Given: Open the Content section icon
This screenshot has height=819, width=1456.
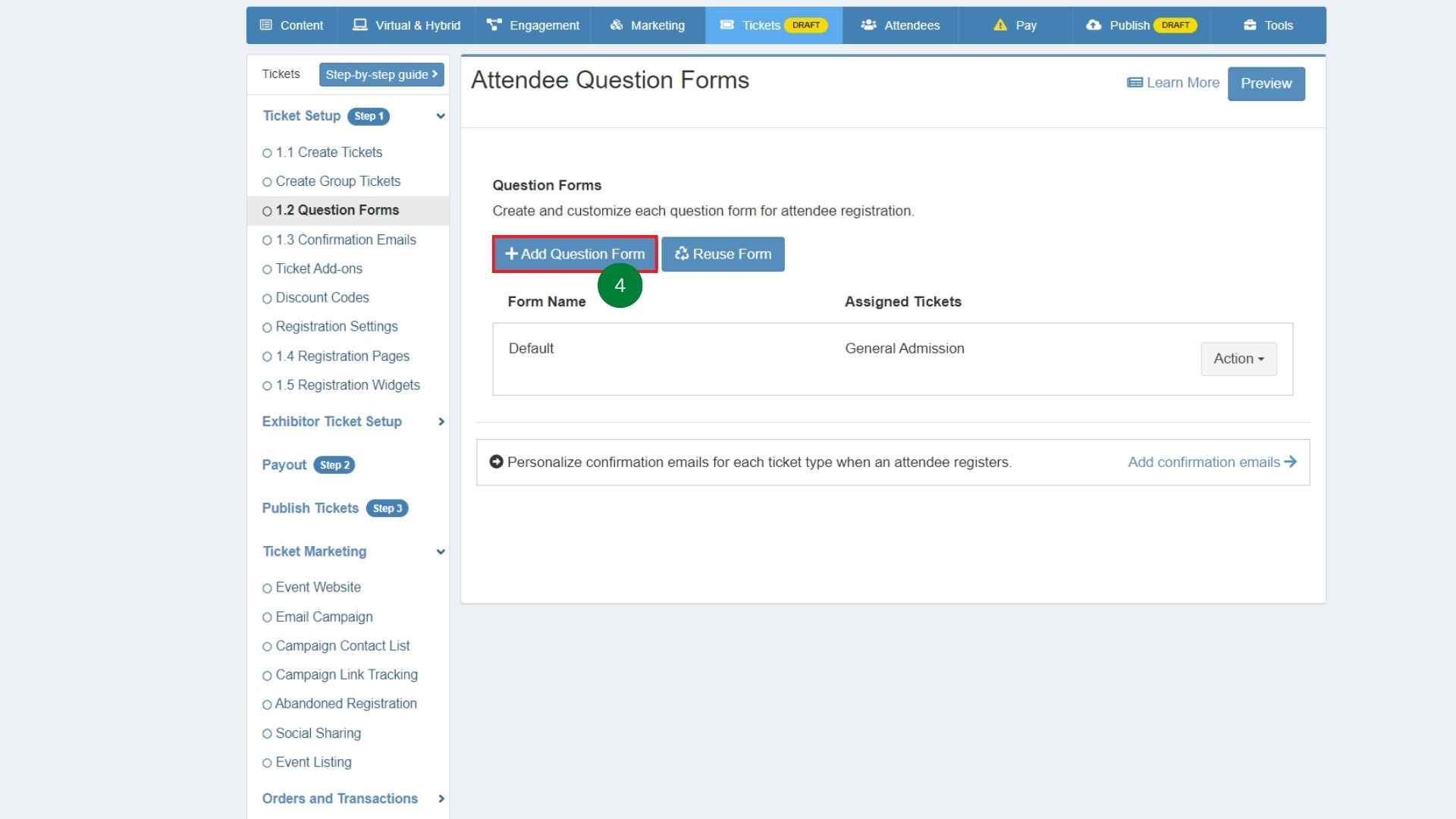Looking at the screenshot, I should (x=265, y=25).
